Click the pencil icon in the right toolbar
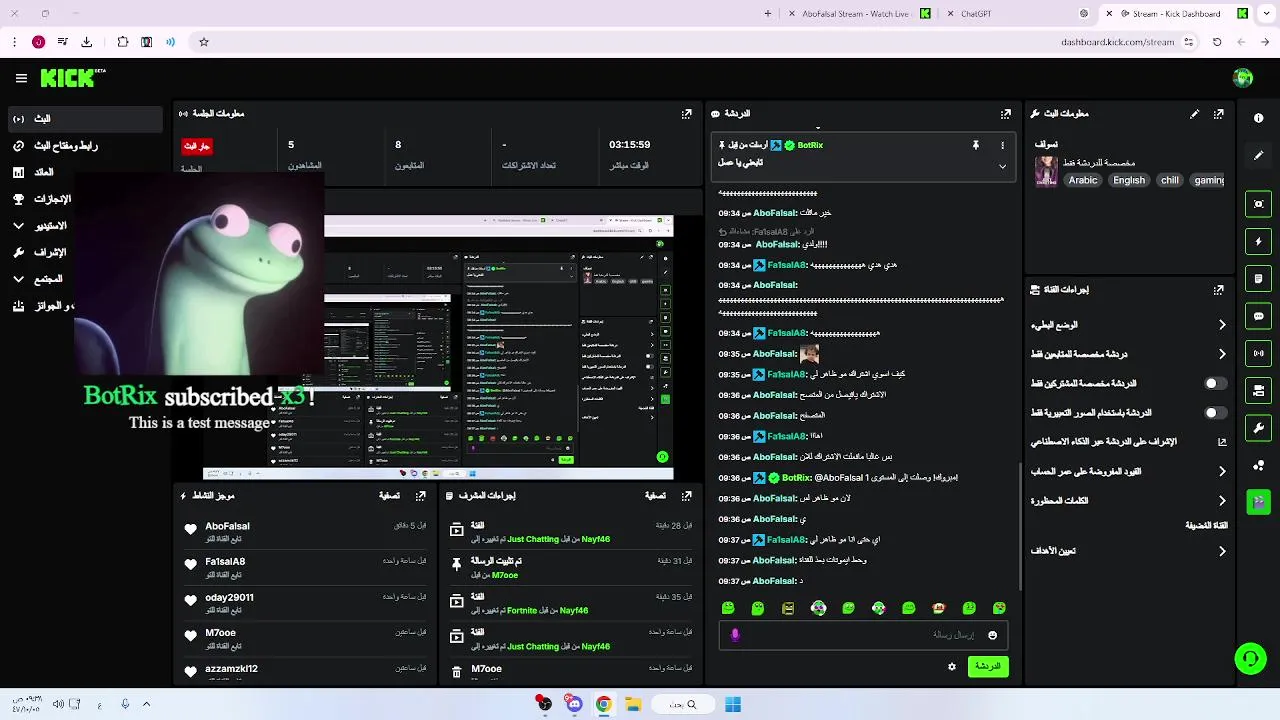 [1258, 156]
